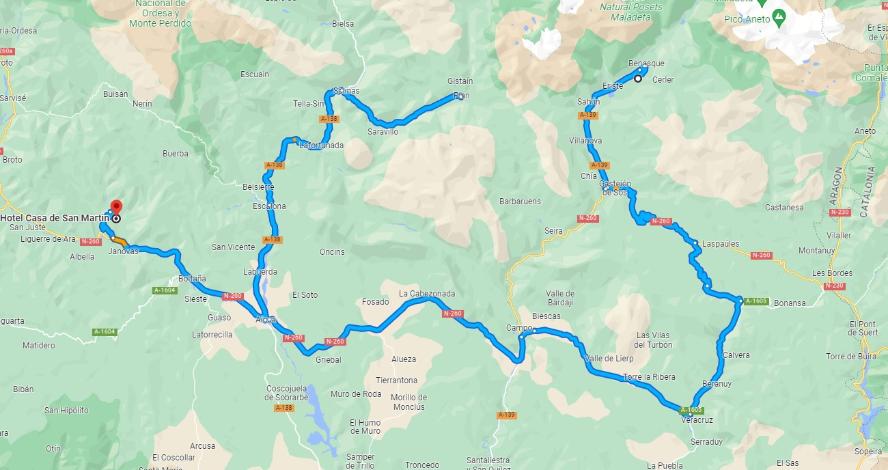The width and height of the screenshot is (888, 470).
Task: Click the Saravillo village label
Action: tap(383, 132)
